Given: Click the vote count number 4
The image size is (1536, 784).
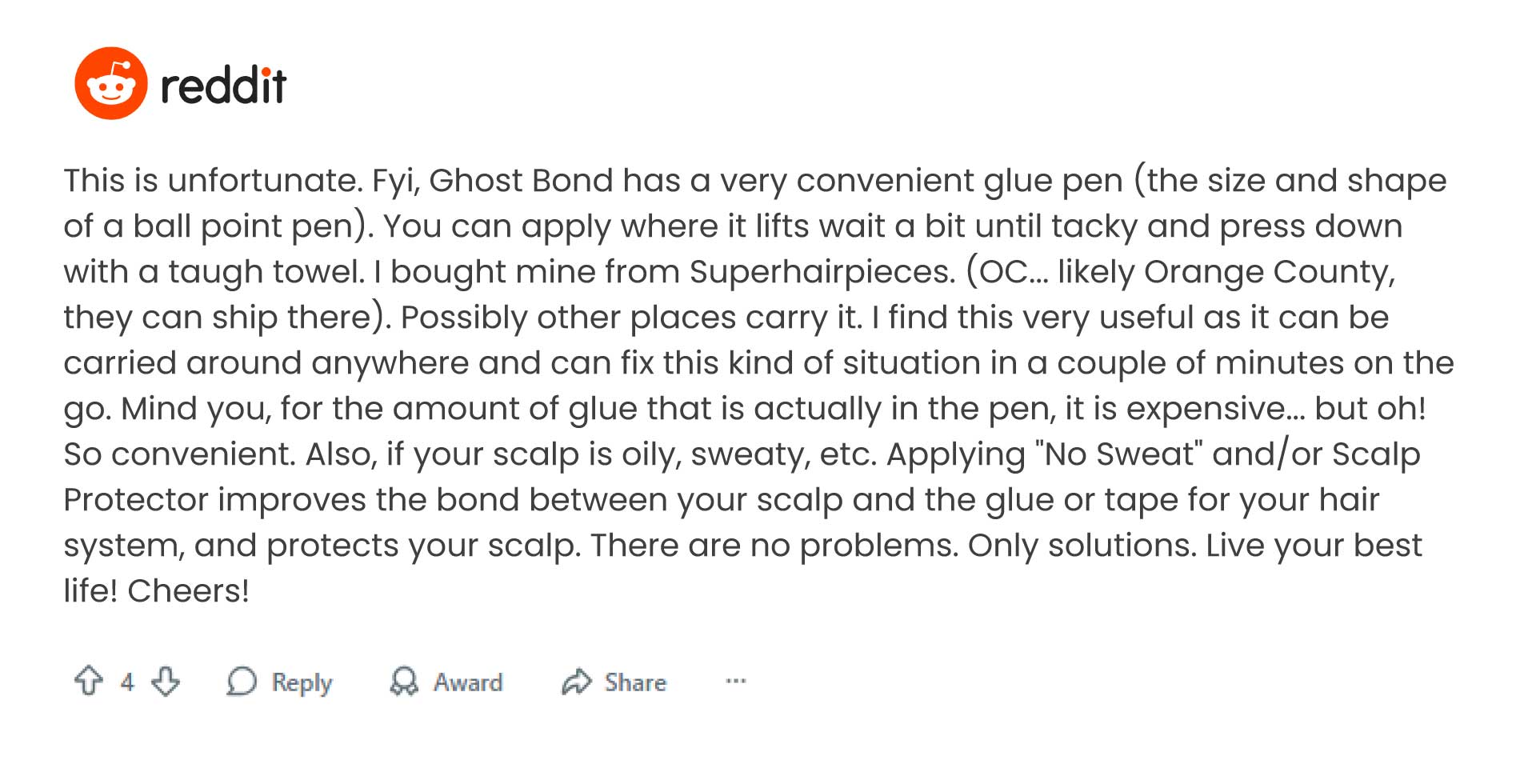Looking at the screenshot, I should coord(127,682).
